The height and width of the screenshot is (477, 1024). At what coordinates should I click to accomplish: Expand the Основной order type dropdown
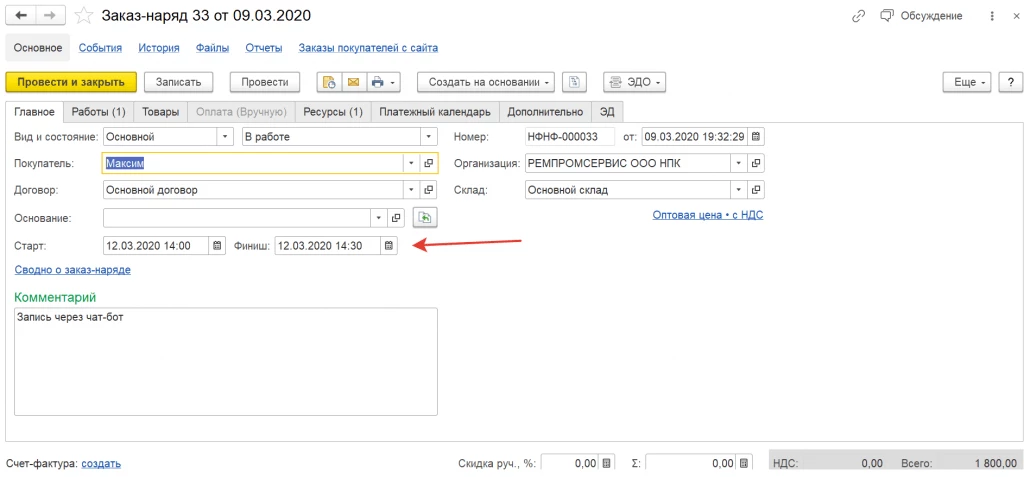click(x=225, y=137)
